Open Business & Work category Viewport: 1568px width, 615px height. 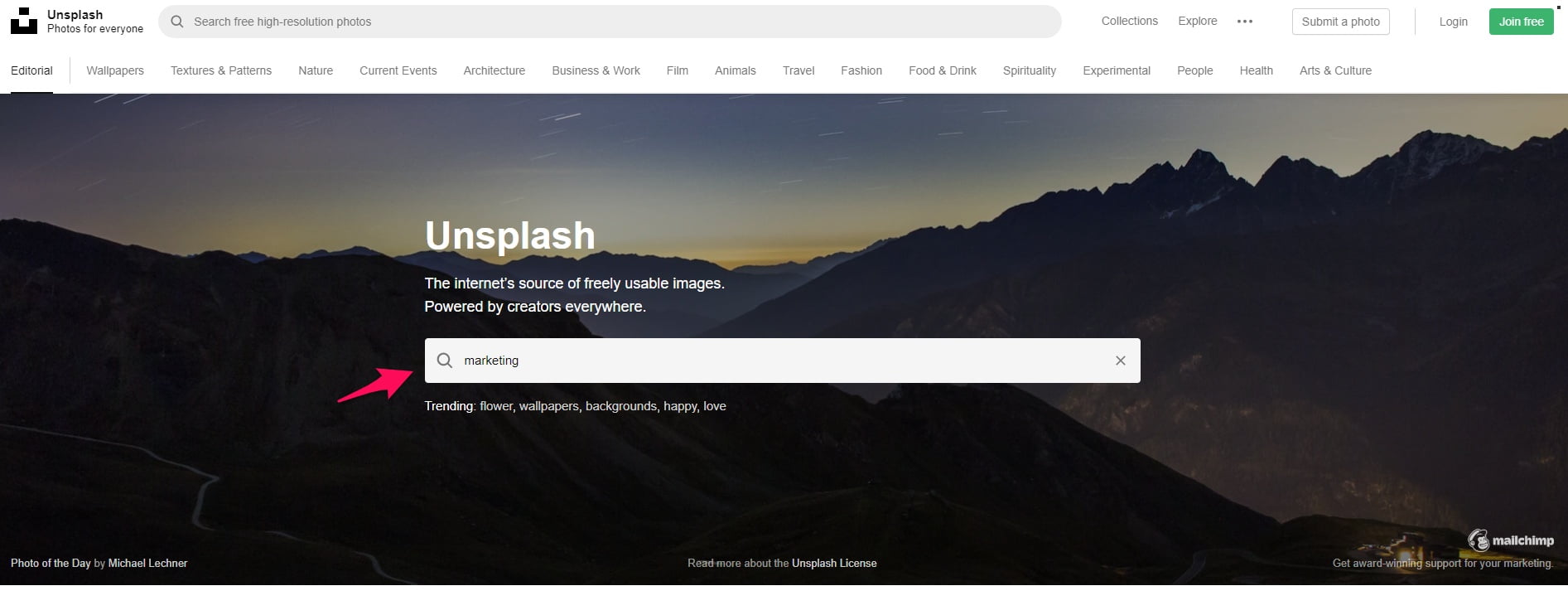pos(596,70)
